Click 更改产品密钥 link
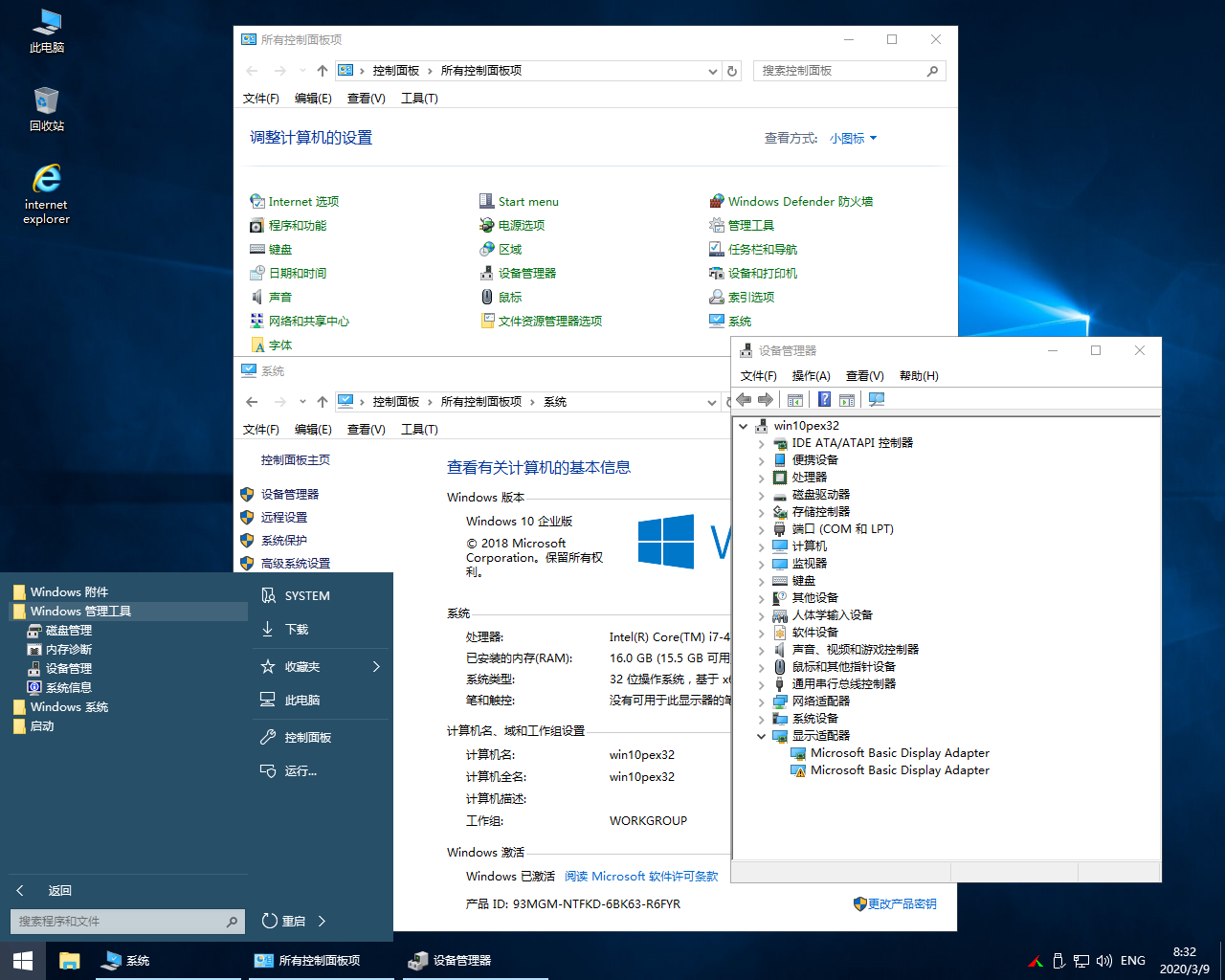 tap(902, 903)
